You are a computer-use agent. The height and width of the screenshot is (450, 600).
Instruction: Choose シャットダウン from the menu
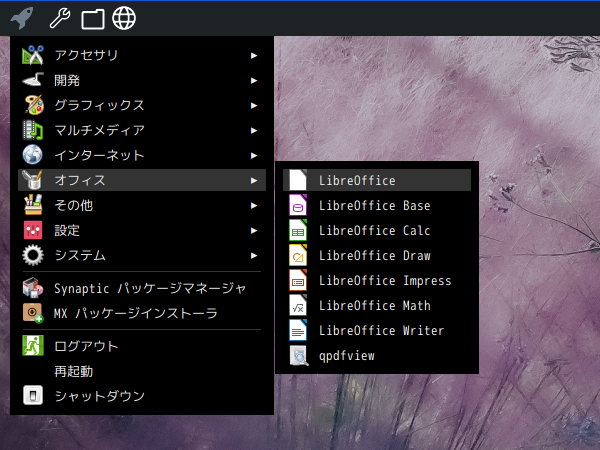tap(142, 396)
